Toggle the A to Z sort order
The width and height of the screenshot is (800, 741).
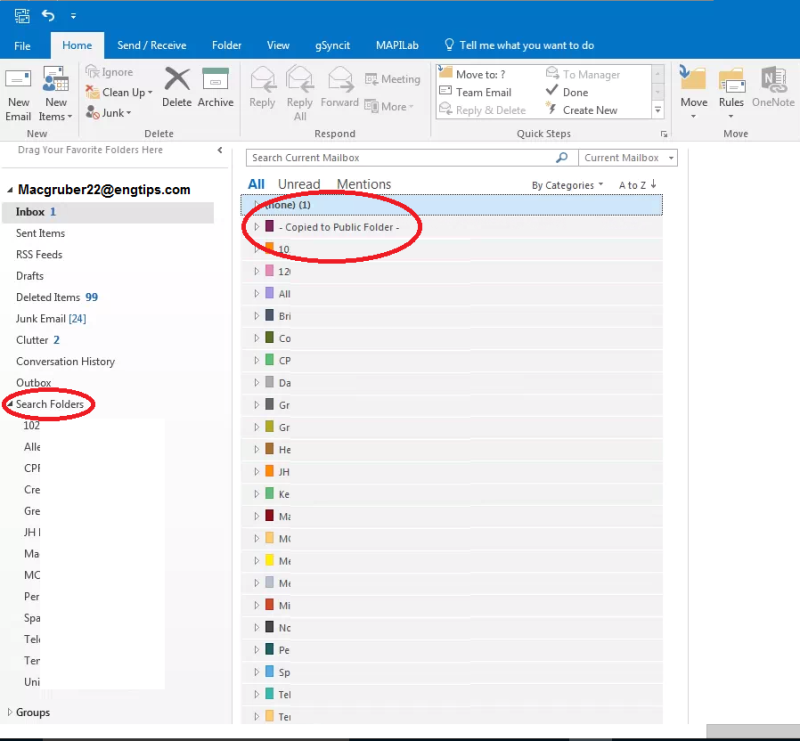pyautogui.click(x=637, y=185)
